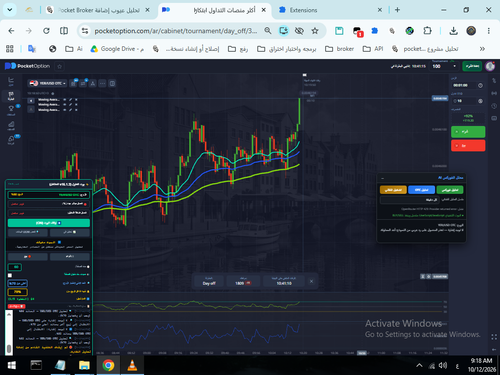Open the drawing tools icon in chart toolbar

[x=93, y=83]
